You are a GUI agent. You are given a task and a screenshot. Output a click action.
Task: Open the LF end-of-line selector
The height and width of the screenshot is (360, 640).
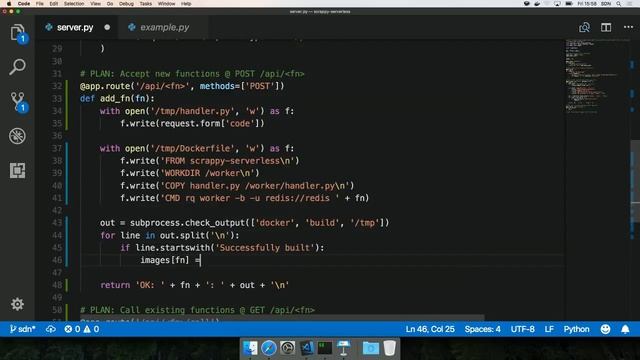(549, 329)
